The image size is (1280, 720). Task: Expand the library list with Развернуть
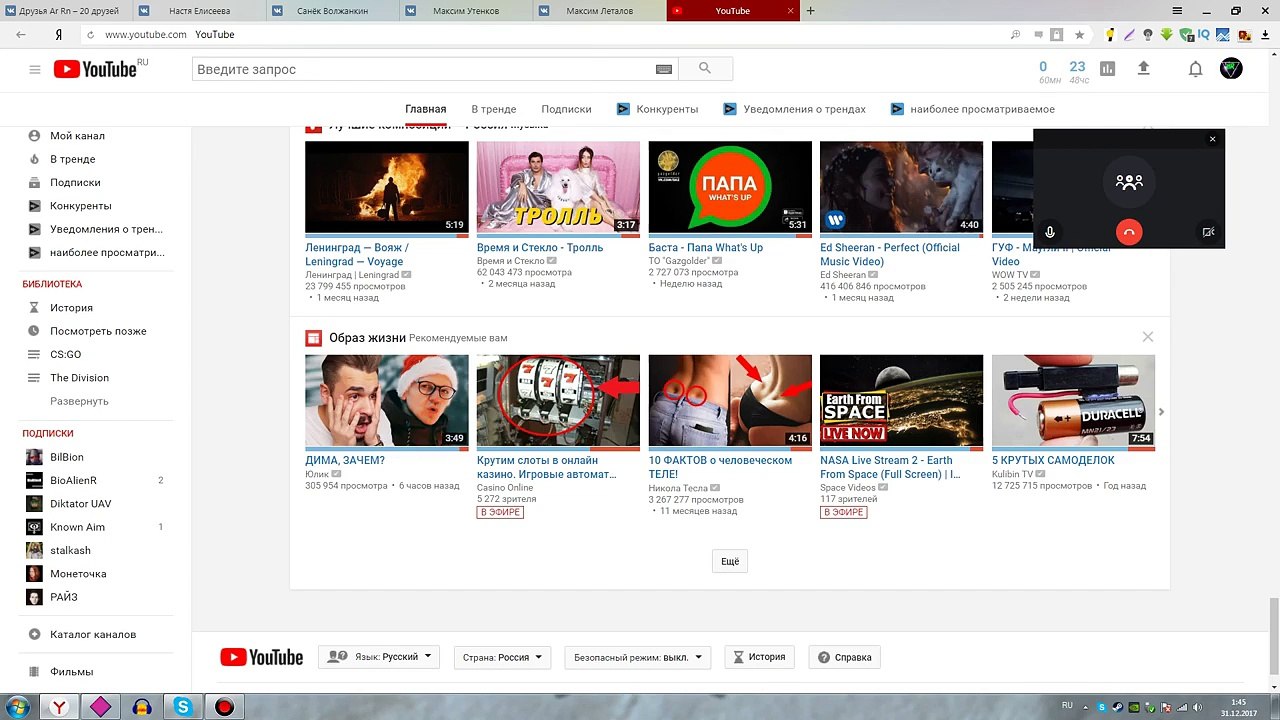point(79,401)
